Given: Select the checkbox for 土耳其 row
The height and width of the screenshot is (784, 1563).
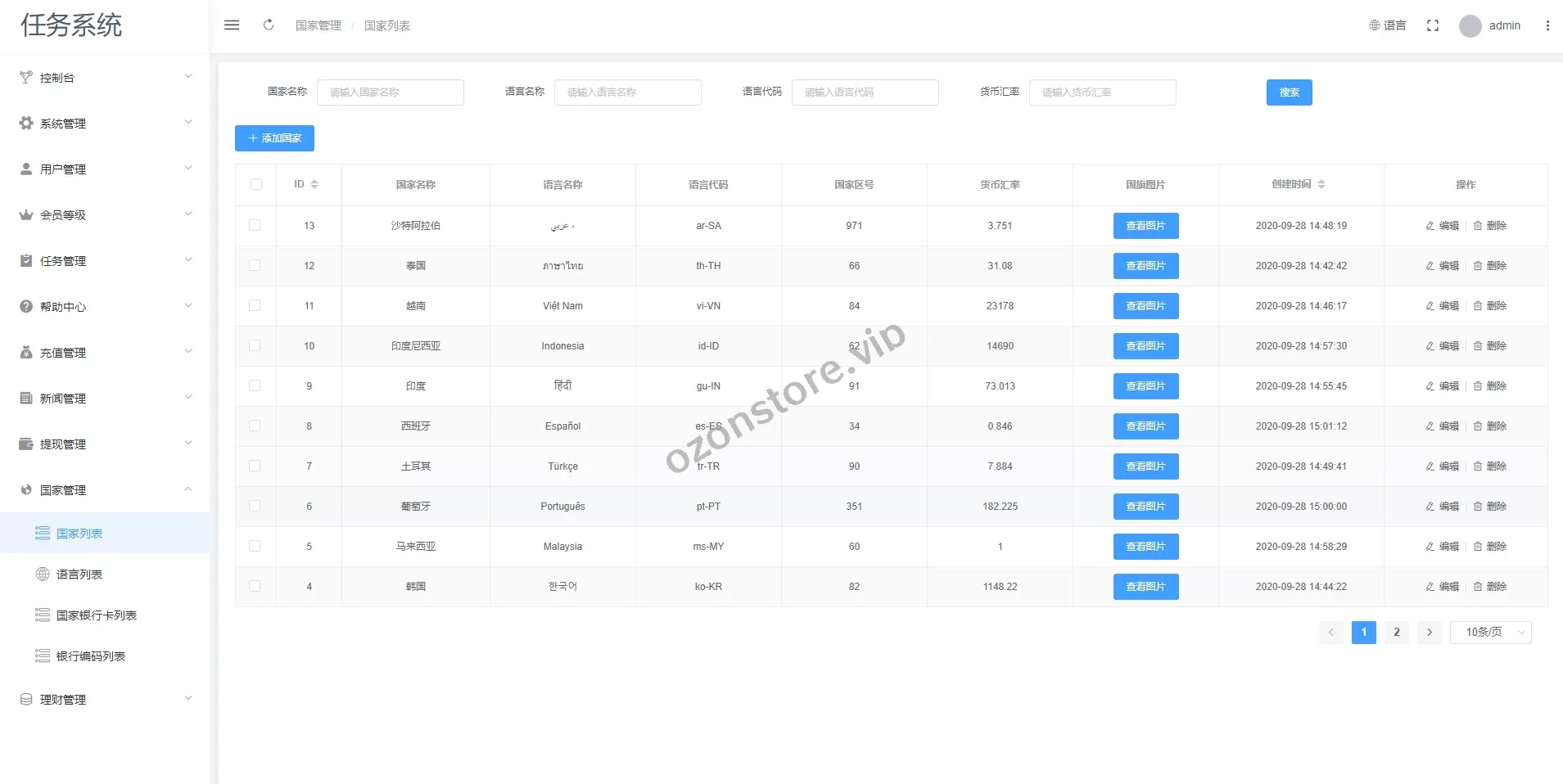Looking at the screenshot, I should pyautogui.click(x=255, y=466).
